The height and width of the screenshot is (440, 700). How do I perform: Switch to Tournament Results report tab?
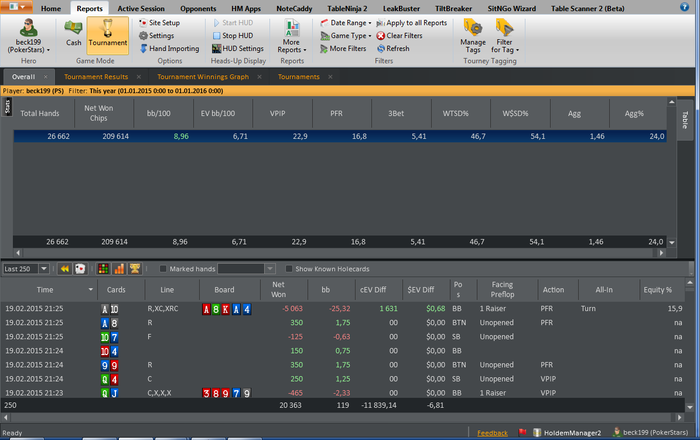[96, 77]
